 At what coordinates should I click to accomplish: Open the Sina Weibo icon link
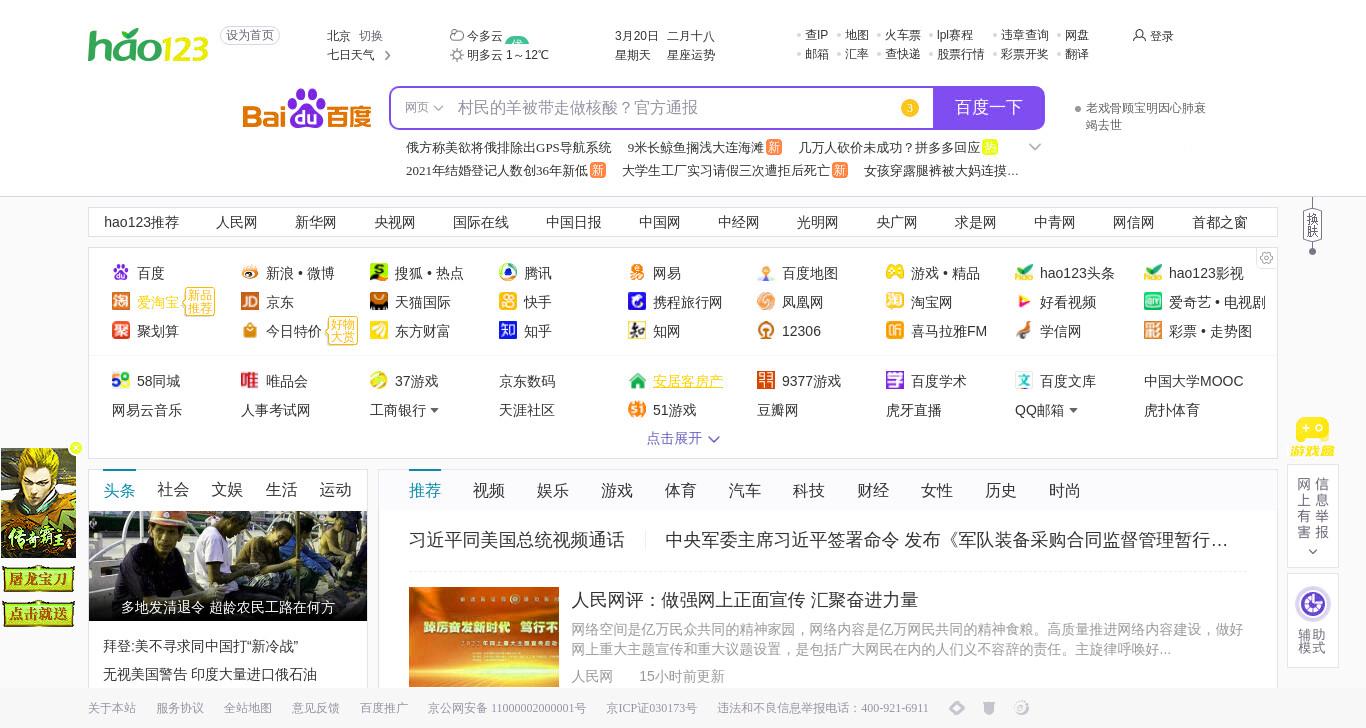coord(250,272)
